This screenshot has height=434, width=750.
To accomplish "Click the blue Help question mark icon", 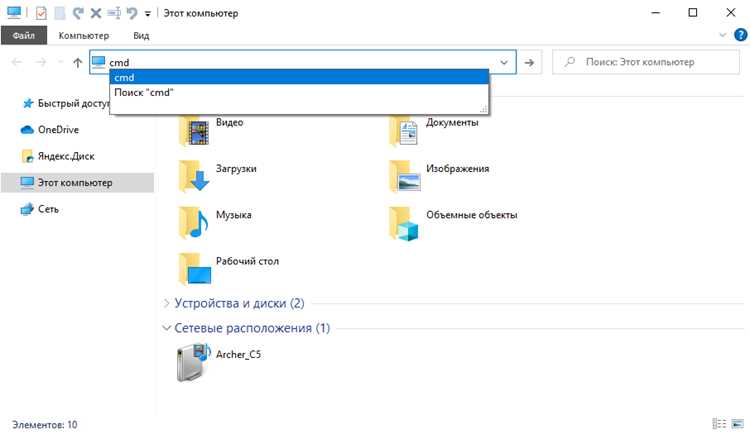I will click(x=740, y=35).
